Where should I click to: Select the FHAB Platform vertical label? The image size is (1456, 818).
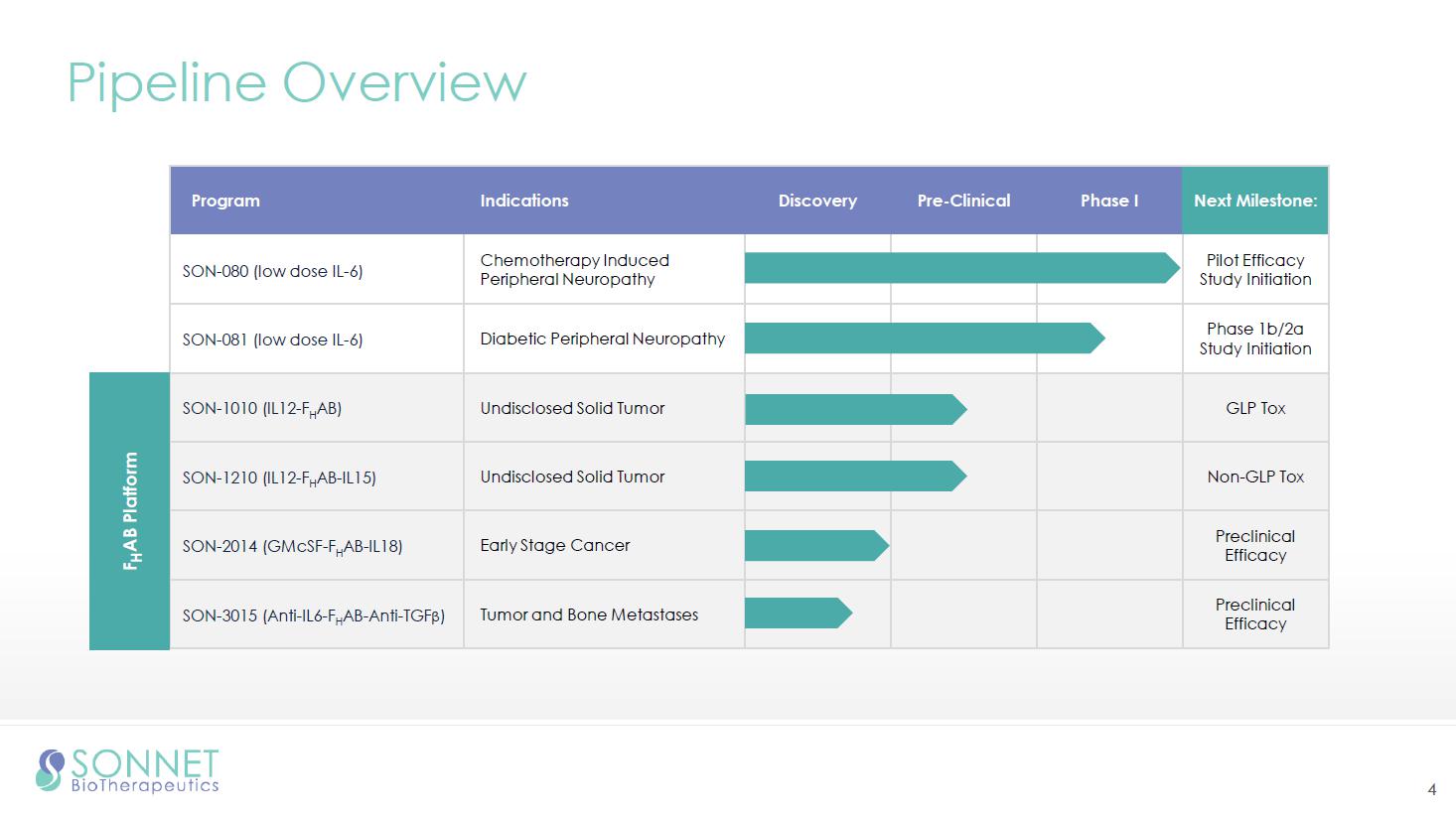tap(130, 511)
